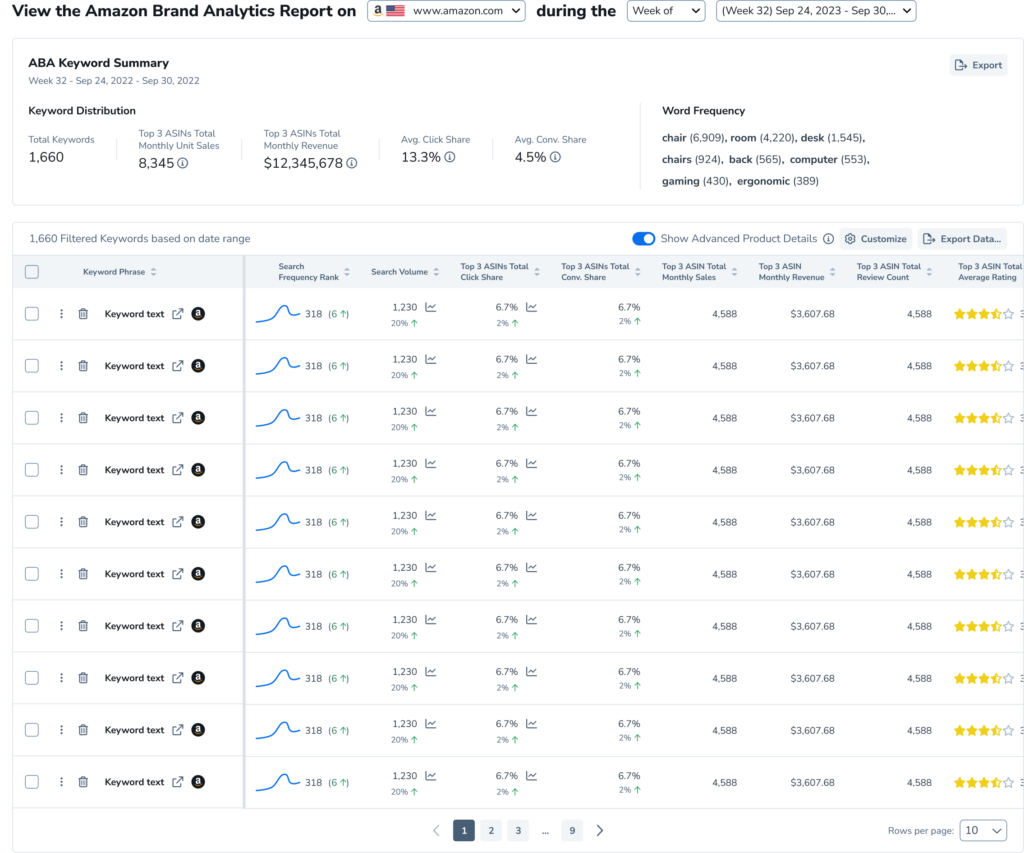Sort by Top 3 ASINs Total Conv. Share

(x=637, y=272)
